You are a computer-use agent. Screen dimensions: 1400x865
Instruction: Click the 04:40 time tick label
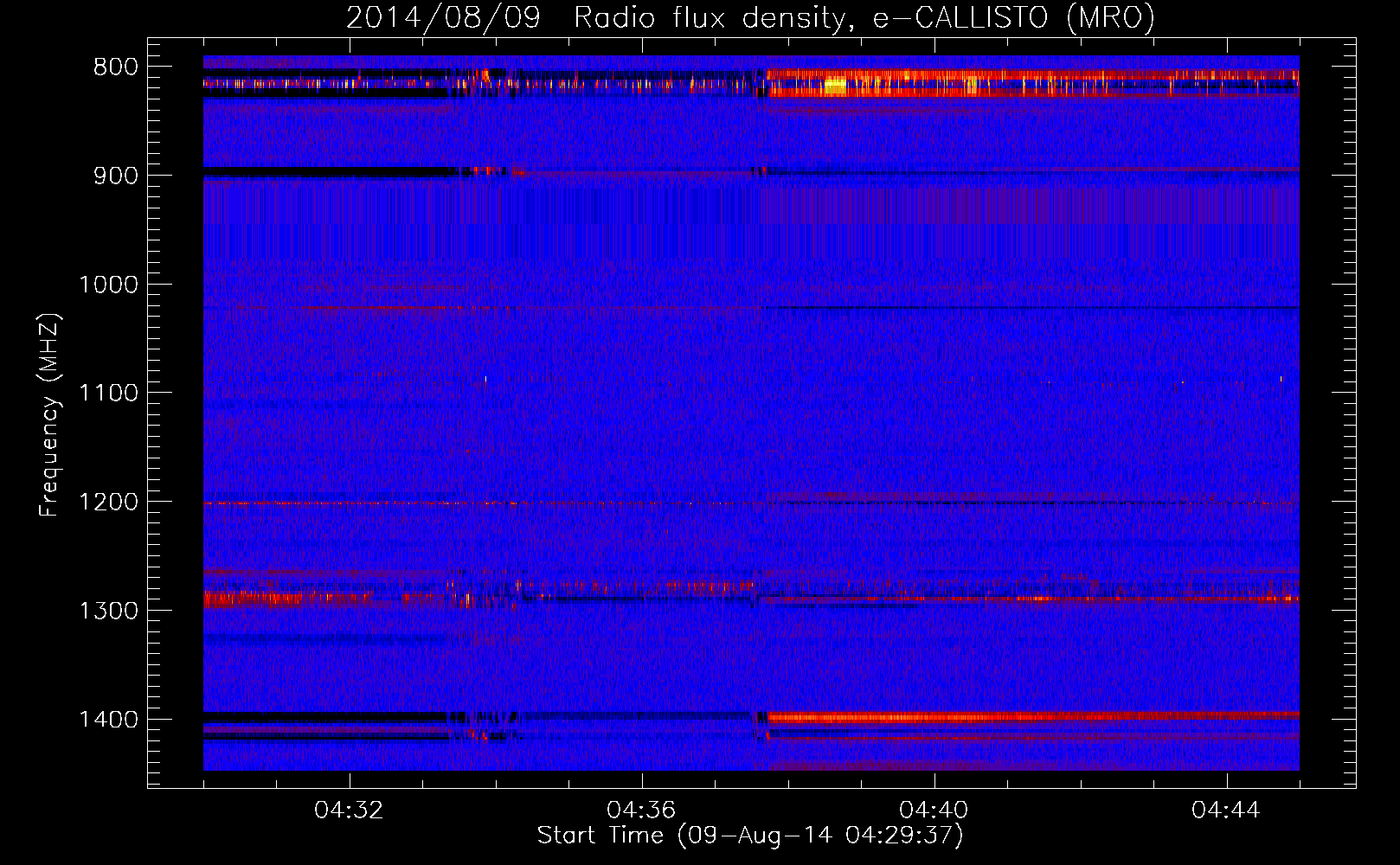point(934,811)
